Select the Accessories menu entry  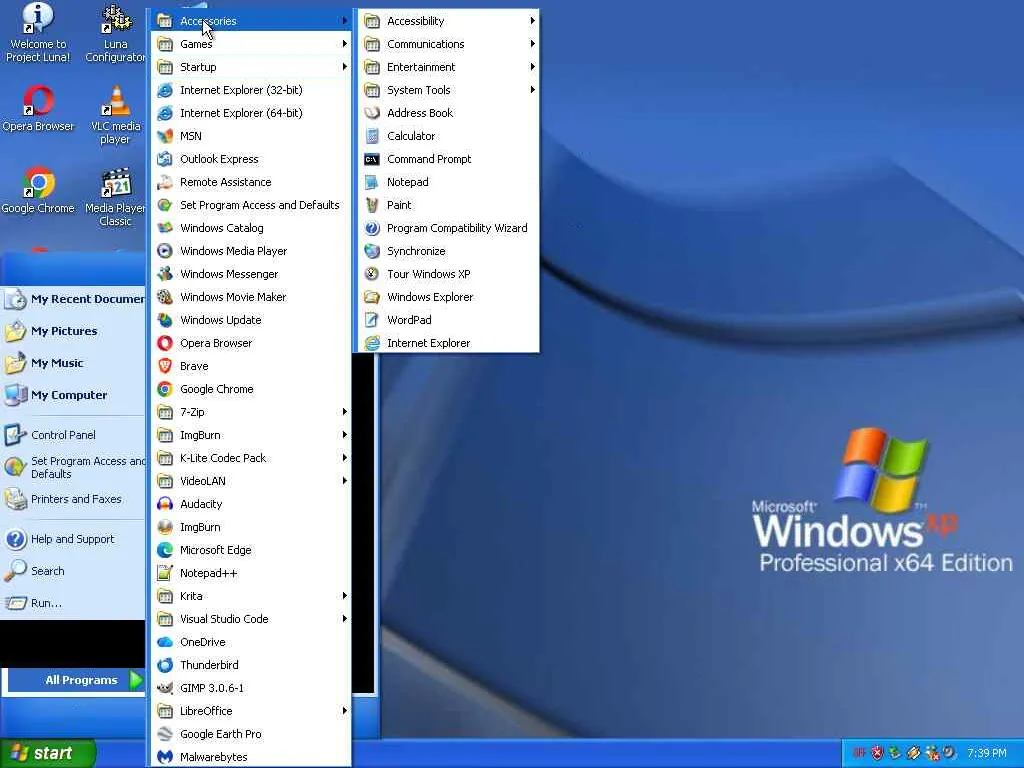tap(251, 21)
